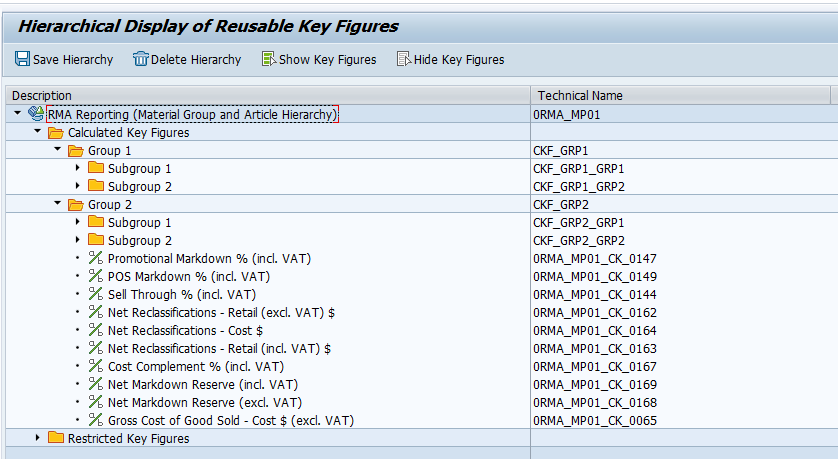838x459 pixels.
Task: Expand Subgroup 1 under Group 1
Action: coord(78,168)
